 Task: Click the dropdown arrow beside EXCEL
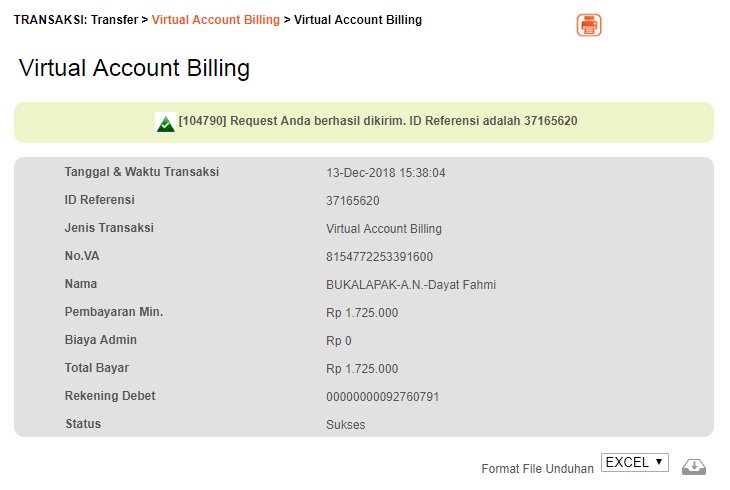point(659,462)
